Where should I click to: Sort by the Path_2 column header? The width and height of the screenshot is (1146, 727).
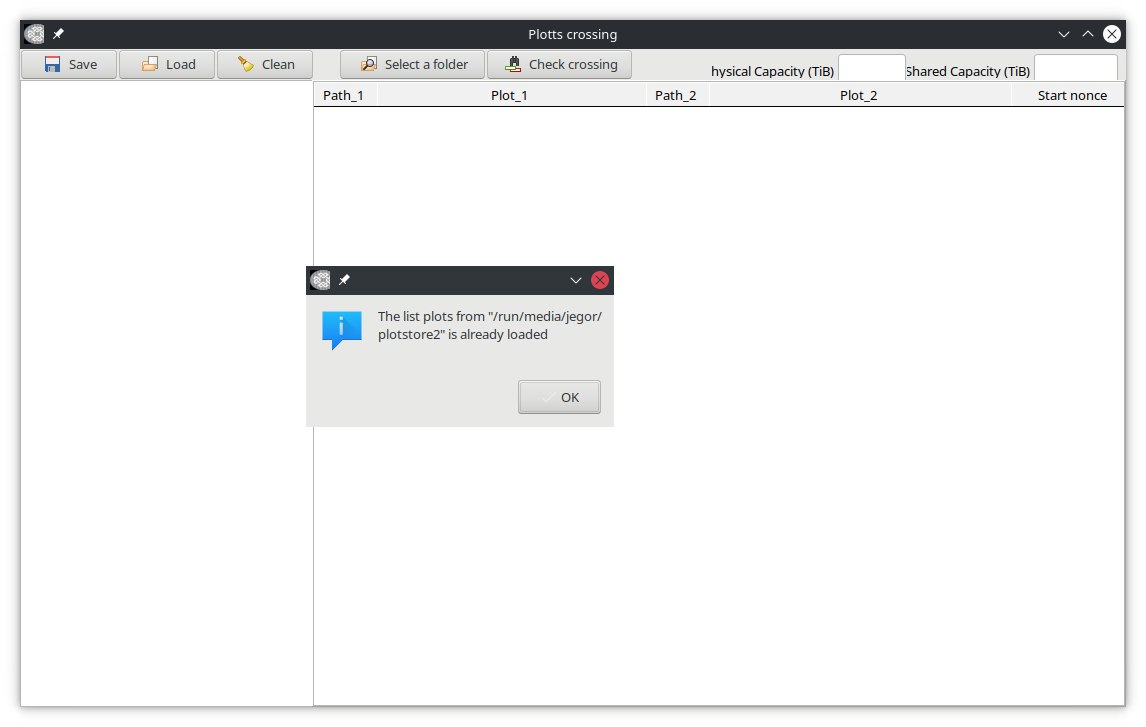[677, 95]
